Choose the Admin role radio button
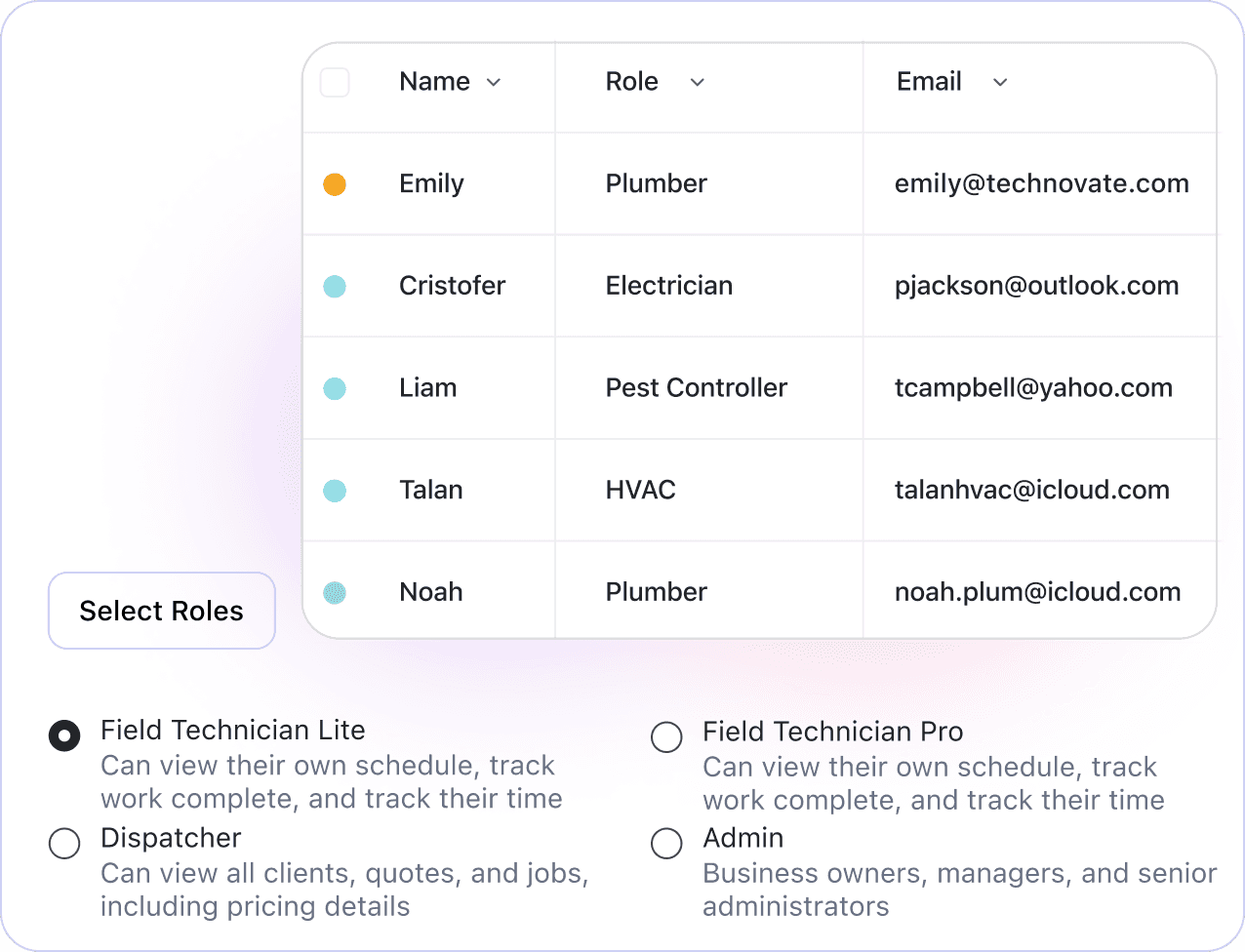Image resolution: width=1245 pixels, height=952 pixels. click(666, 843)
